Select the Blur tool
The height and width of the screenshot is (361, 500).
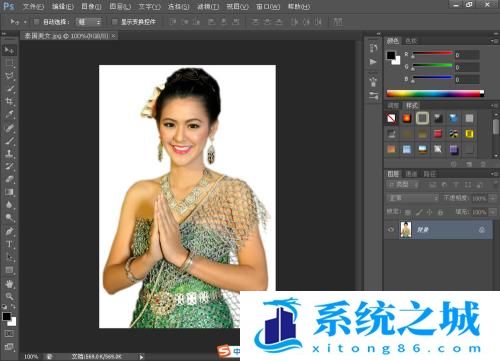tap(9, 205)
